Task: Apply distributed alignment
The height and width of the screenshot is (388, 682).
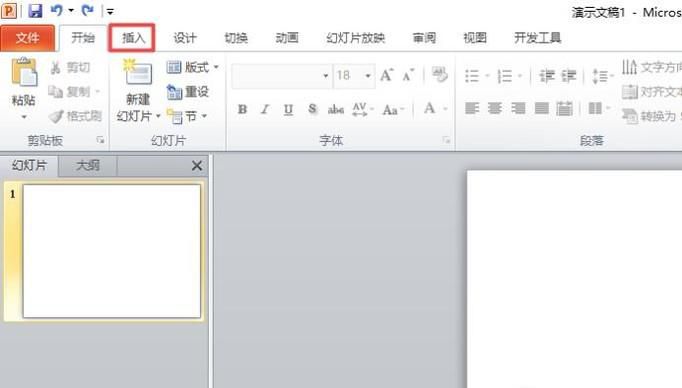Action: (x=564, y=108)
